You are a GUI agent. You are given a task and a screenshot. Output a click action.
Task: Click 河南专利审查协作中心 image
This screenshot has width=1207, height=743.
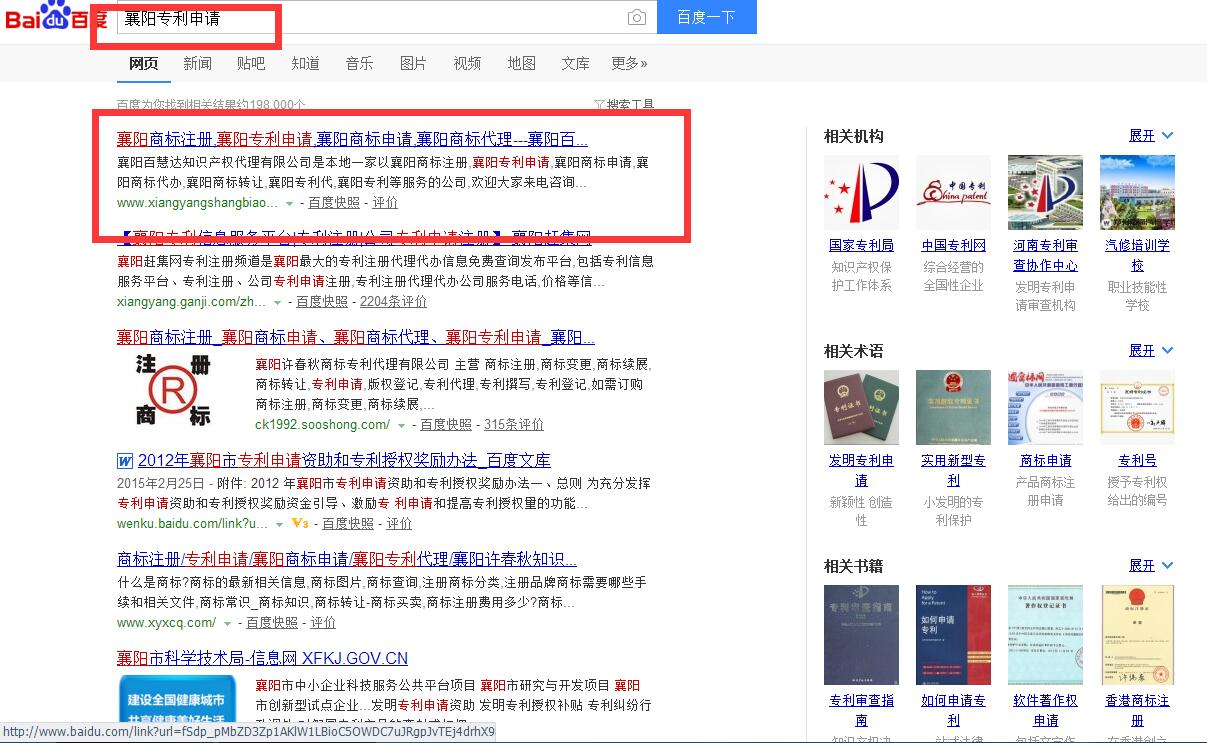[x=1045, y=192]
